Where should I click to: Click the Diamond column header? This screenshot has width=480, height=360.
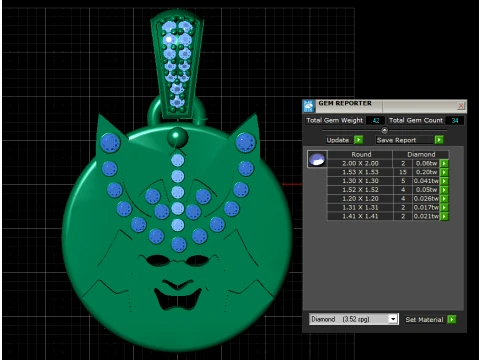(421, 154)
